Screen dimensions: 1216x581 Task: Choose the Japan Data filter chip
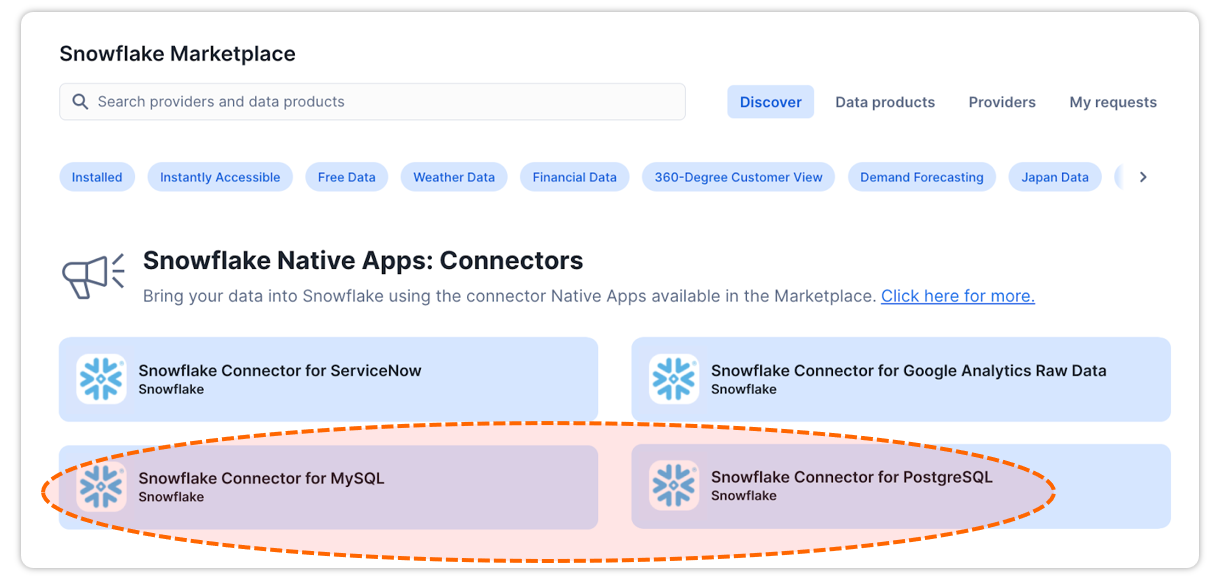pyautogui.click(x=1055, y=177)
